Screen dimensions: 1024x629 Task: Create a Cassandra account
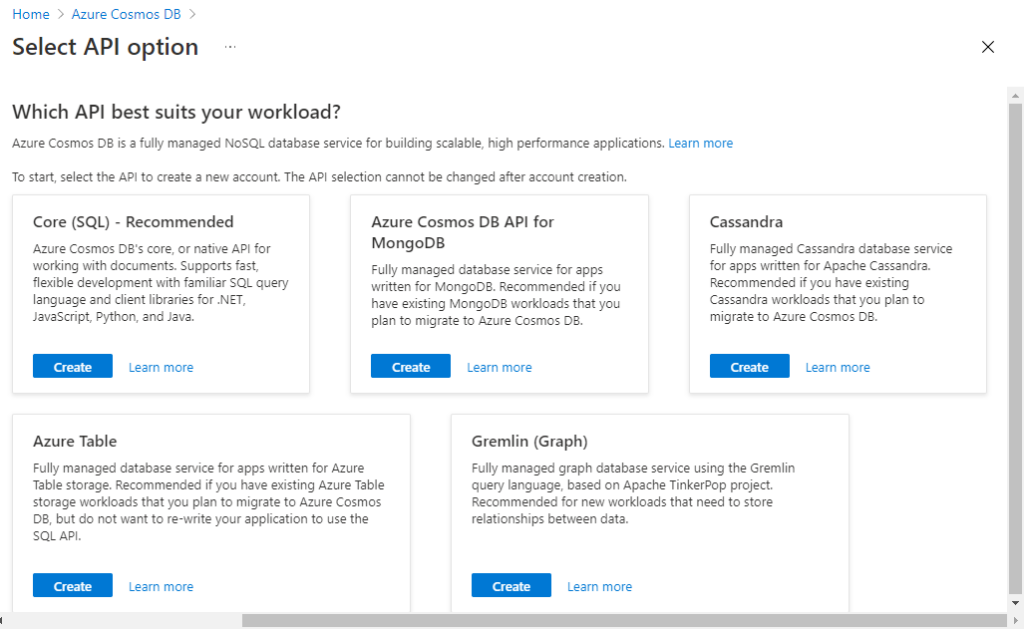coord(749,367)
